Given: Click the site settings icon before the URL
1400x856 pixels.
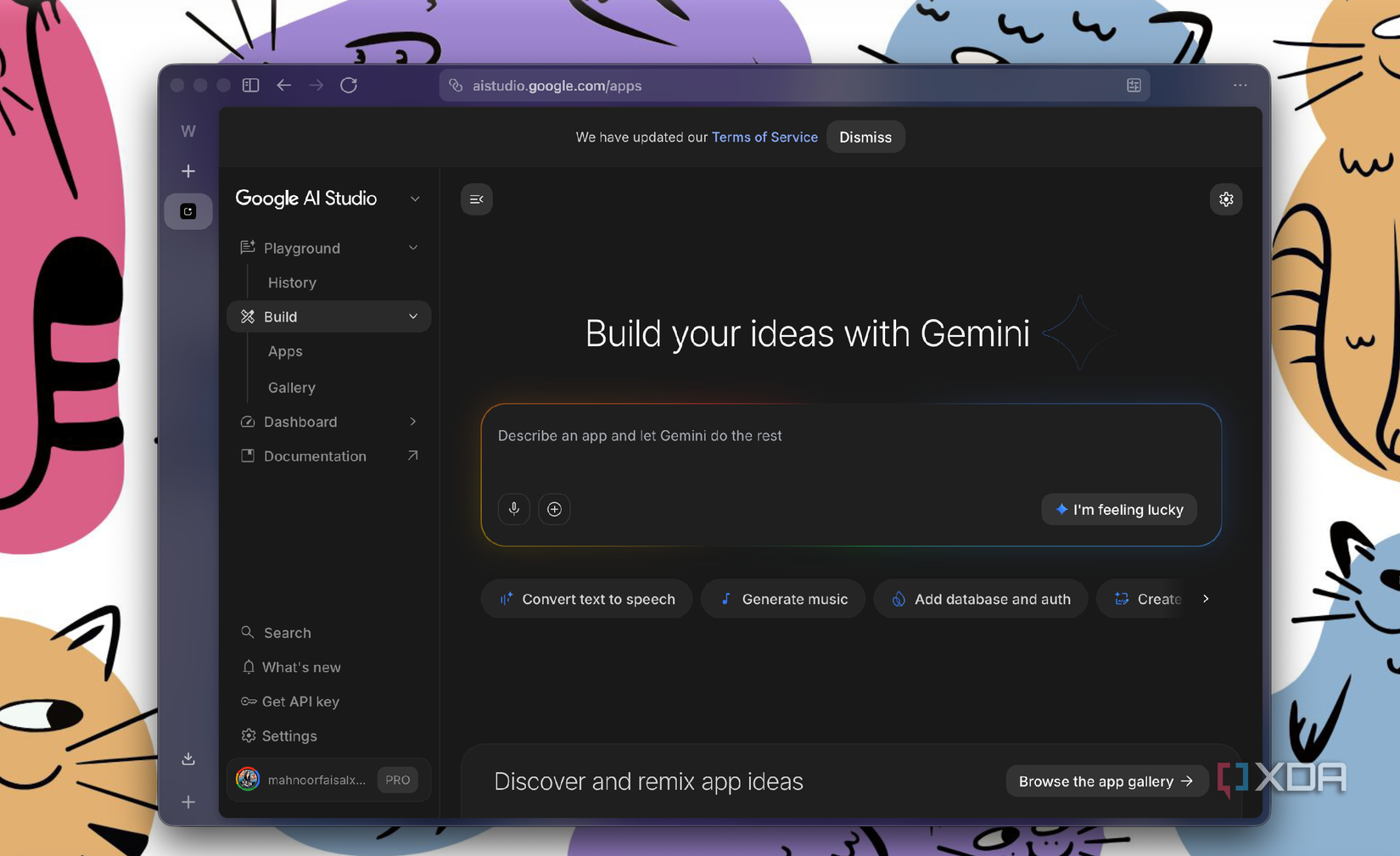Looking at the screenshot, I should (x=456, y=85).
